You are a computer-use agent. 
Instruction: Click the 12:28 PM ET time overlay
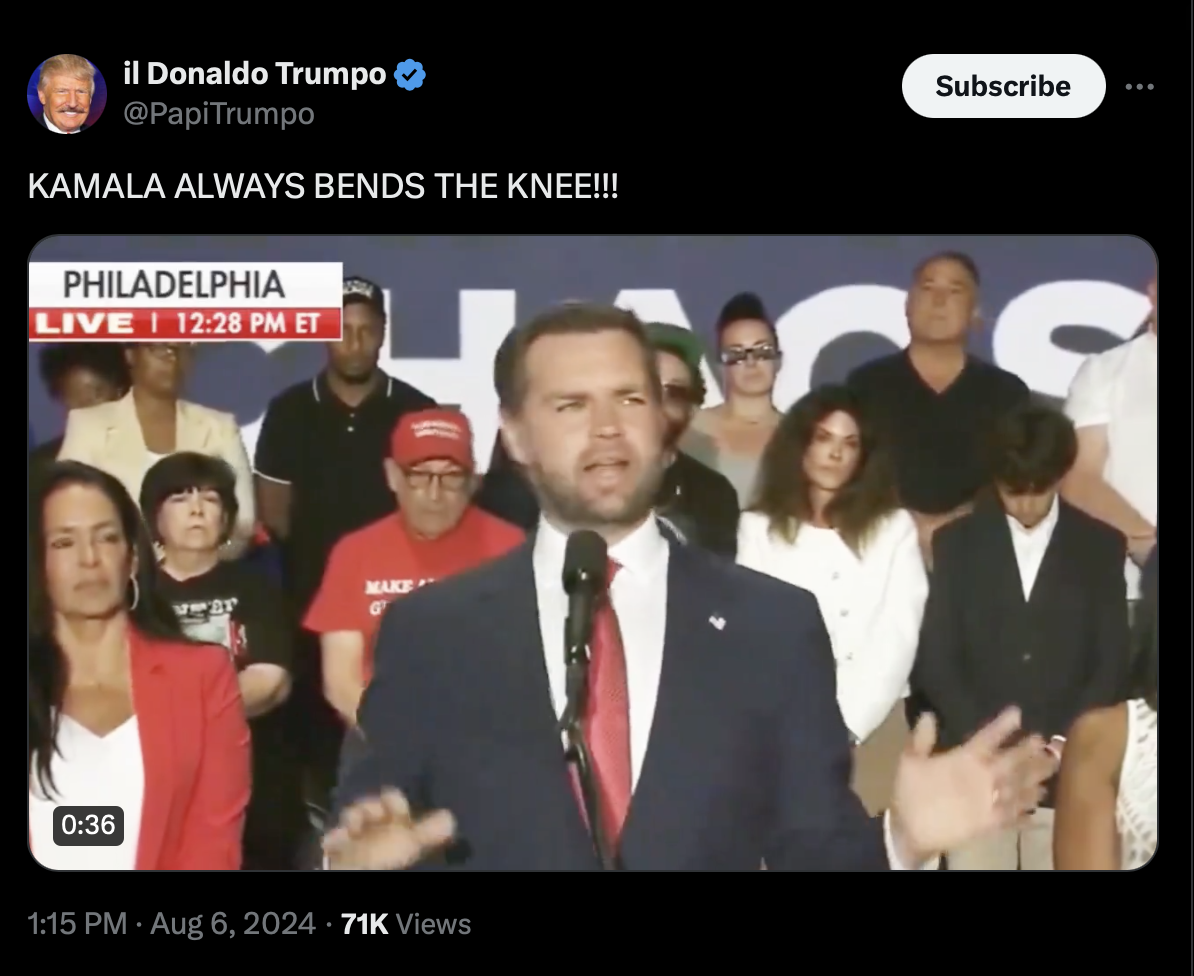247,324
